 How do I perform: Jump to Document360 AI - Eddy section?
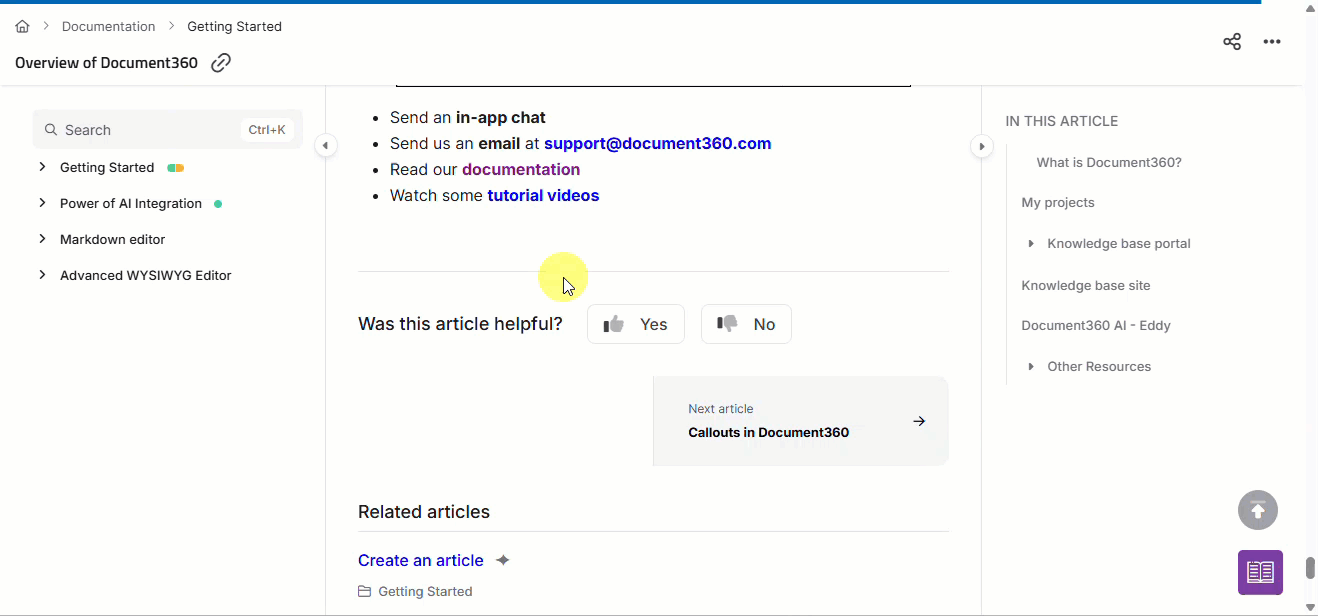(x=1096, y=325)
